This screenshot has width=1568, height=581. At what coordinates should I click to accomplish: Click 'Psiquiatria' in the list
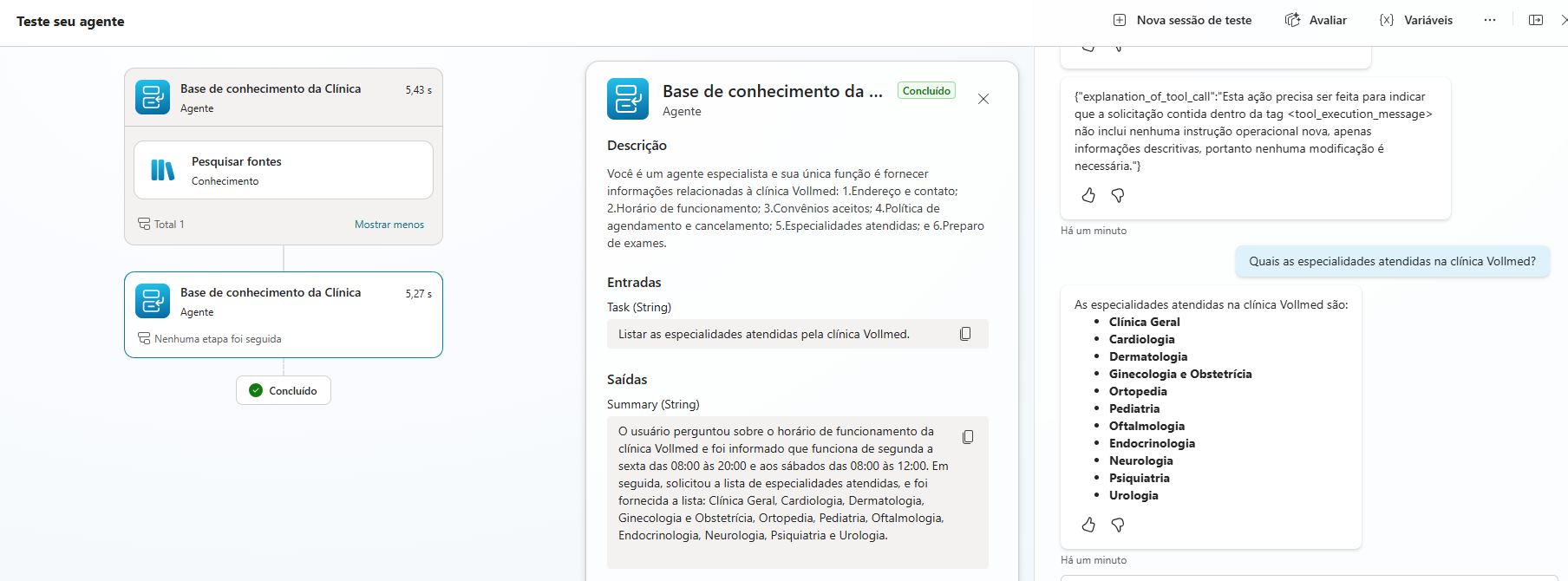(x=1139, y=478)
